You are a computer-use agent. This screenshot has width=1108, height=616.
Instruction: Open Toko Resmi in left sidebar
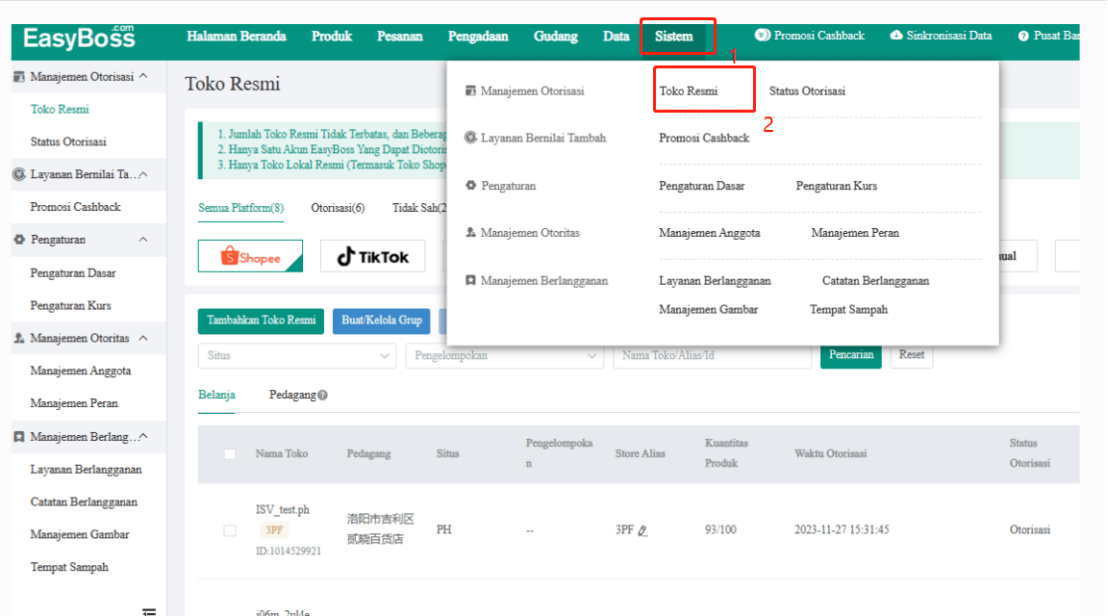(x=59, y=109)
